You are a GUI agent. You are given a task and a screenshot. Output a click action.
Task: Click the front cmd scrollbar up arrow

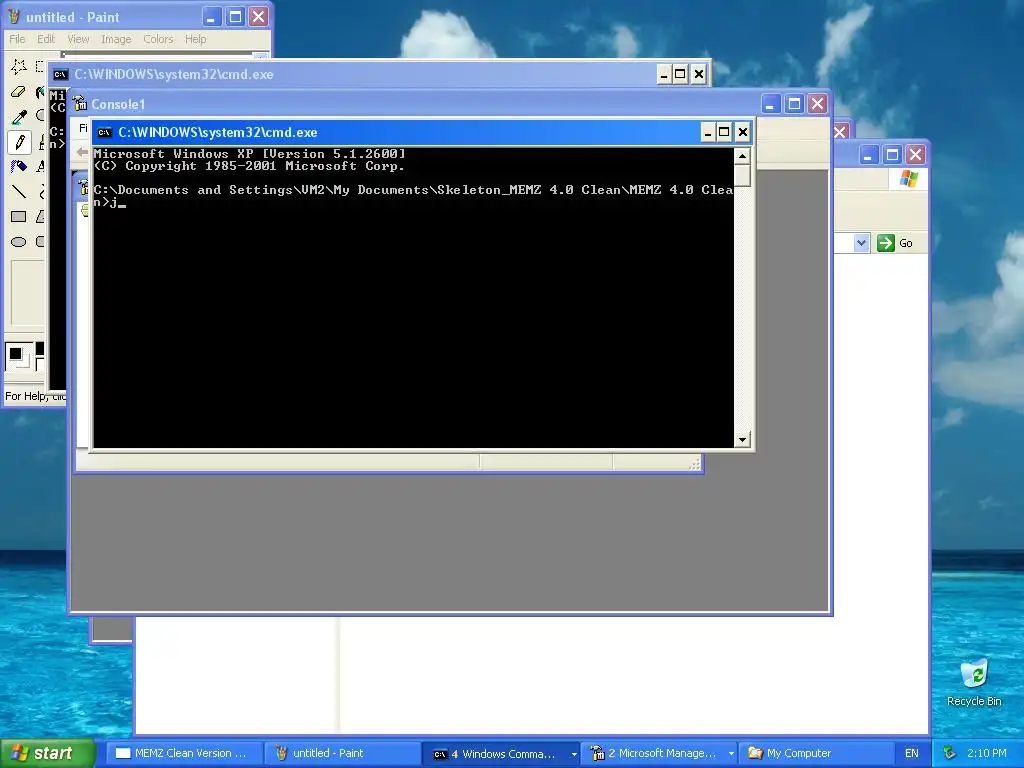point(742,155)
